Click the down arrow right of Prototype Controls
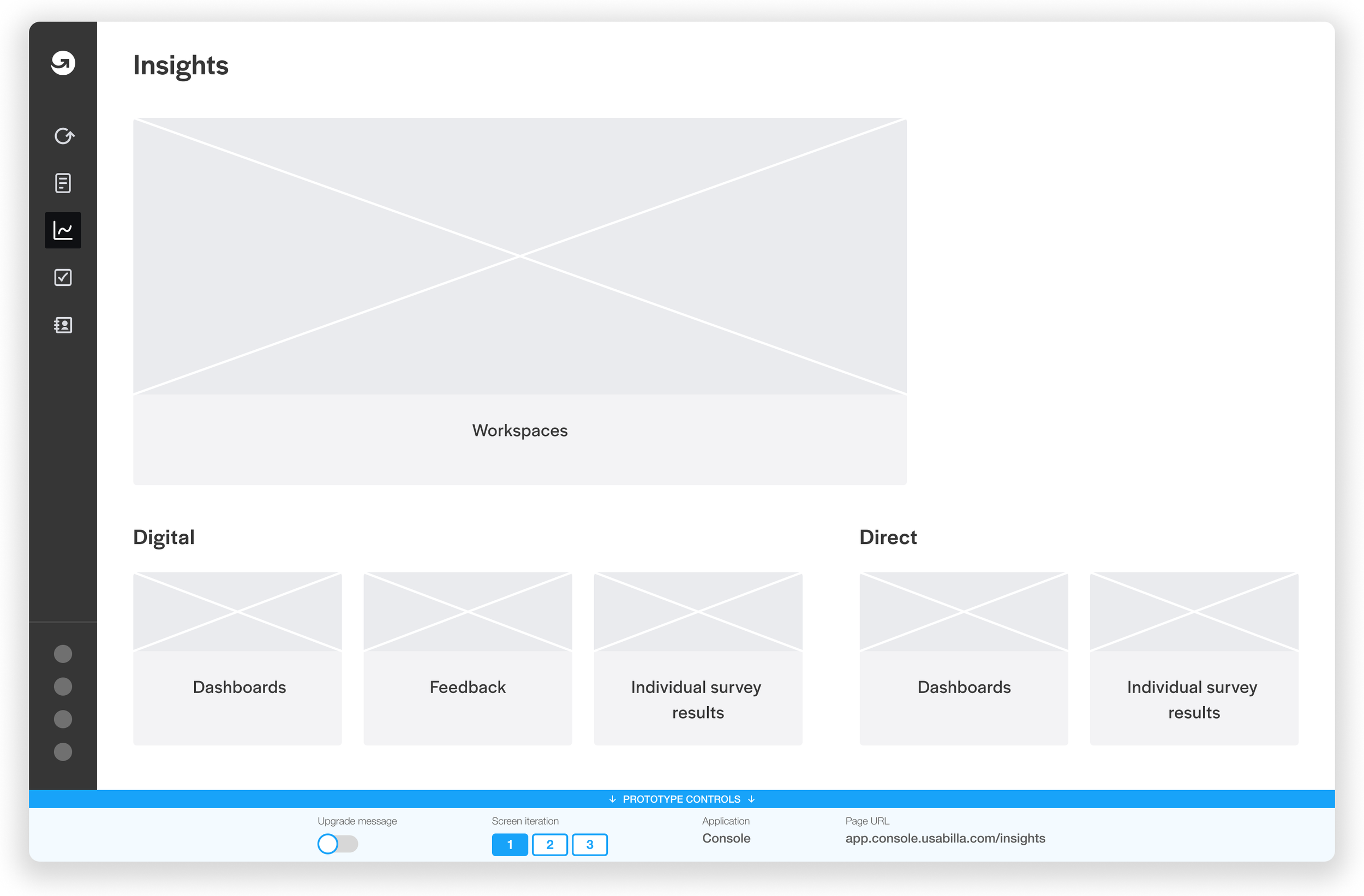Image resolution: width=1364 pixels, height=896 pixels. (x=751, y=799)
